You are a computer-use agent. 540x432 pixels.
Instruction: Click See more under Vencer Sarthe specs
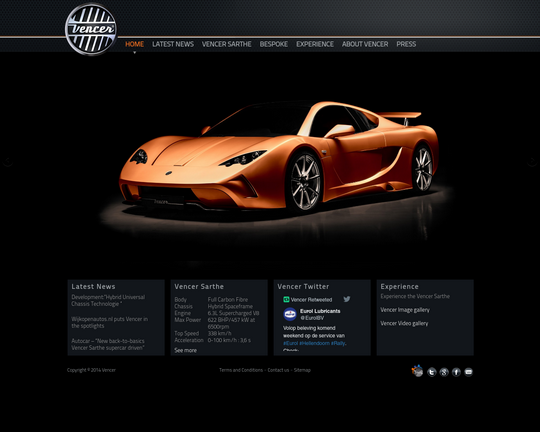(185, 350)
